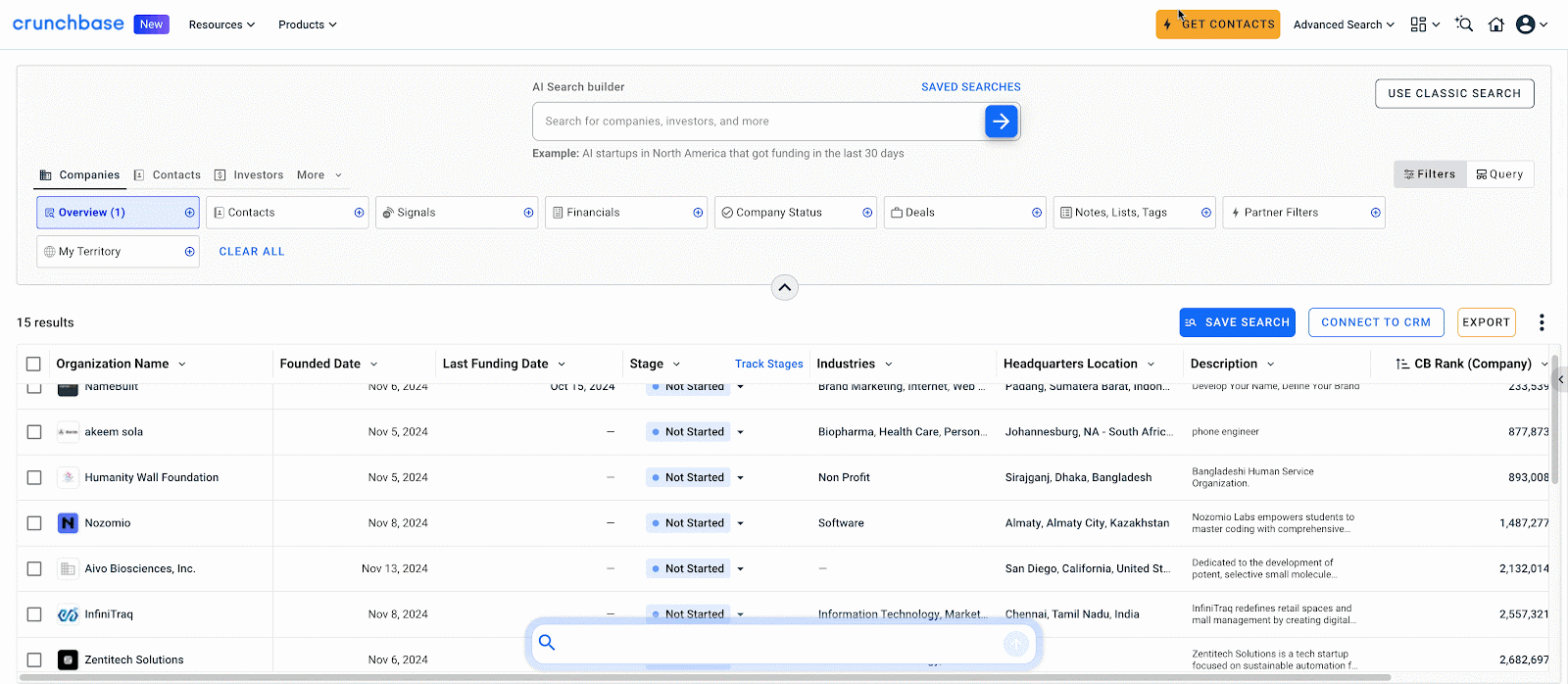The height and width of the screenshot is (684, 1568).
Task: Add My Territory filter using its plus icon
Action: [x=189, y=252]
